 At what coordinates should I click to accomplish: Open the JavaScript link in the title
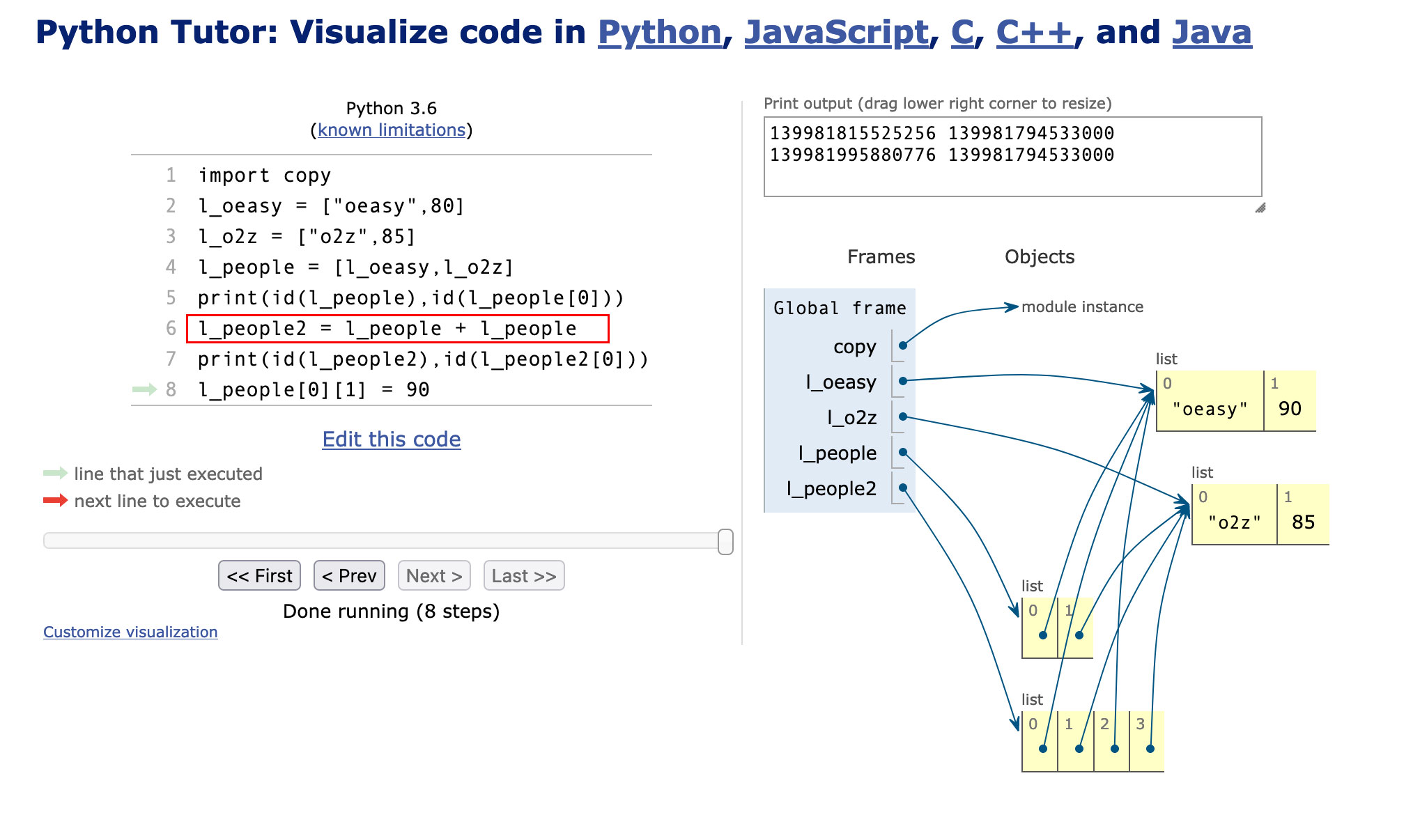pos(836,33)
